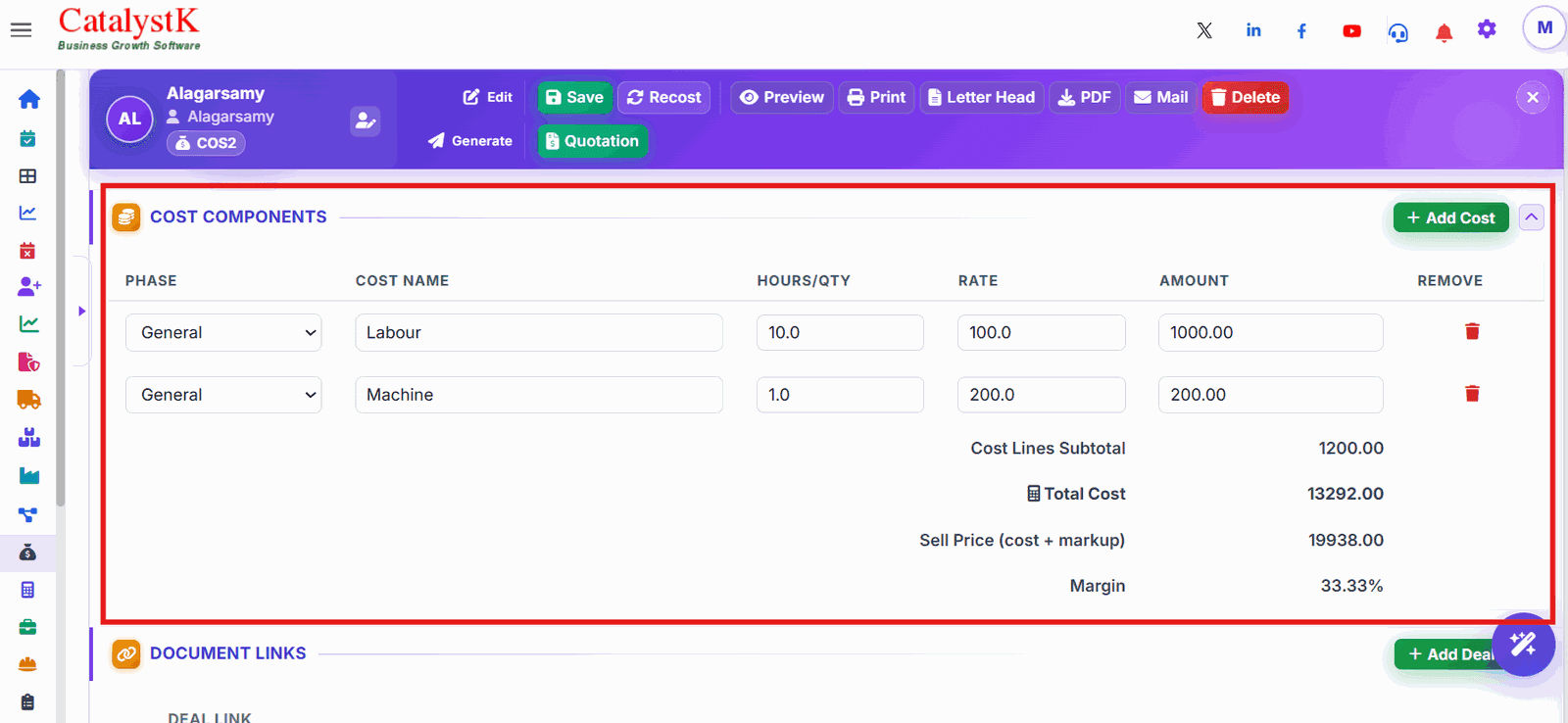Open the magic wand floating button

1523,645
